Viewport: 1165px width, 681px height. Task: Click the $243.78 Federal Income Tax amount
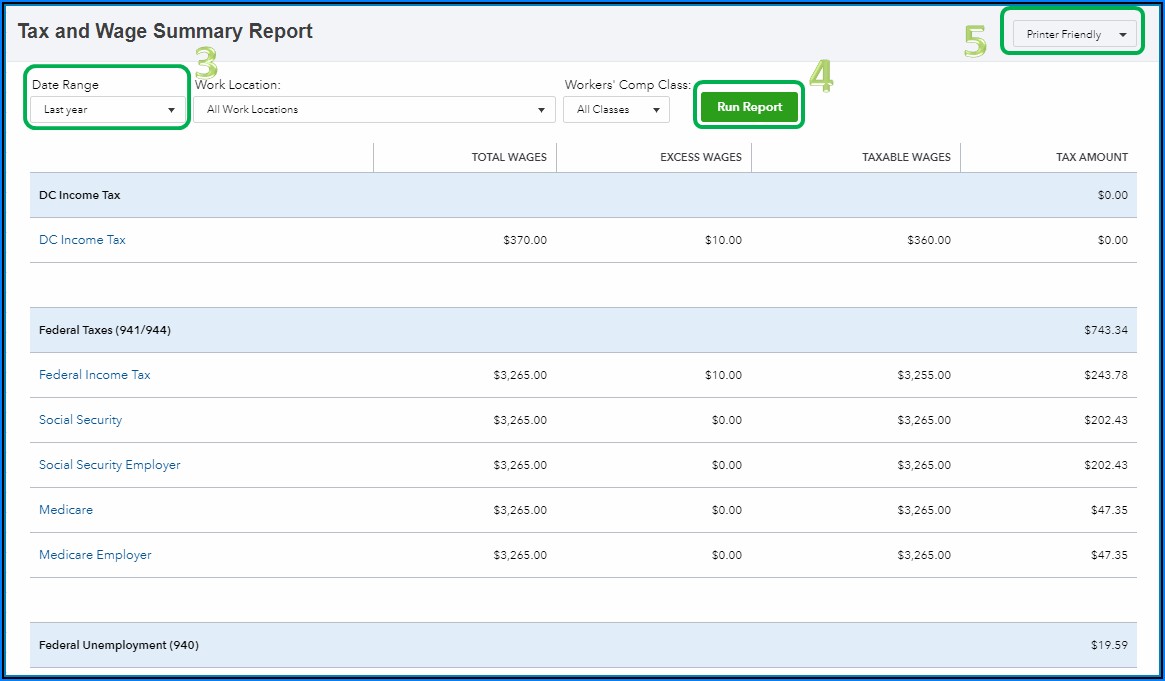pyautogui.click(x=1105, y=375)
